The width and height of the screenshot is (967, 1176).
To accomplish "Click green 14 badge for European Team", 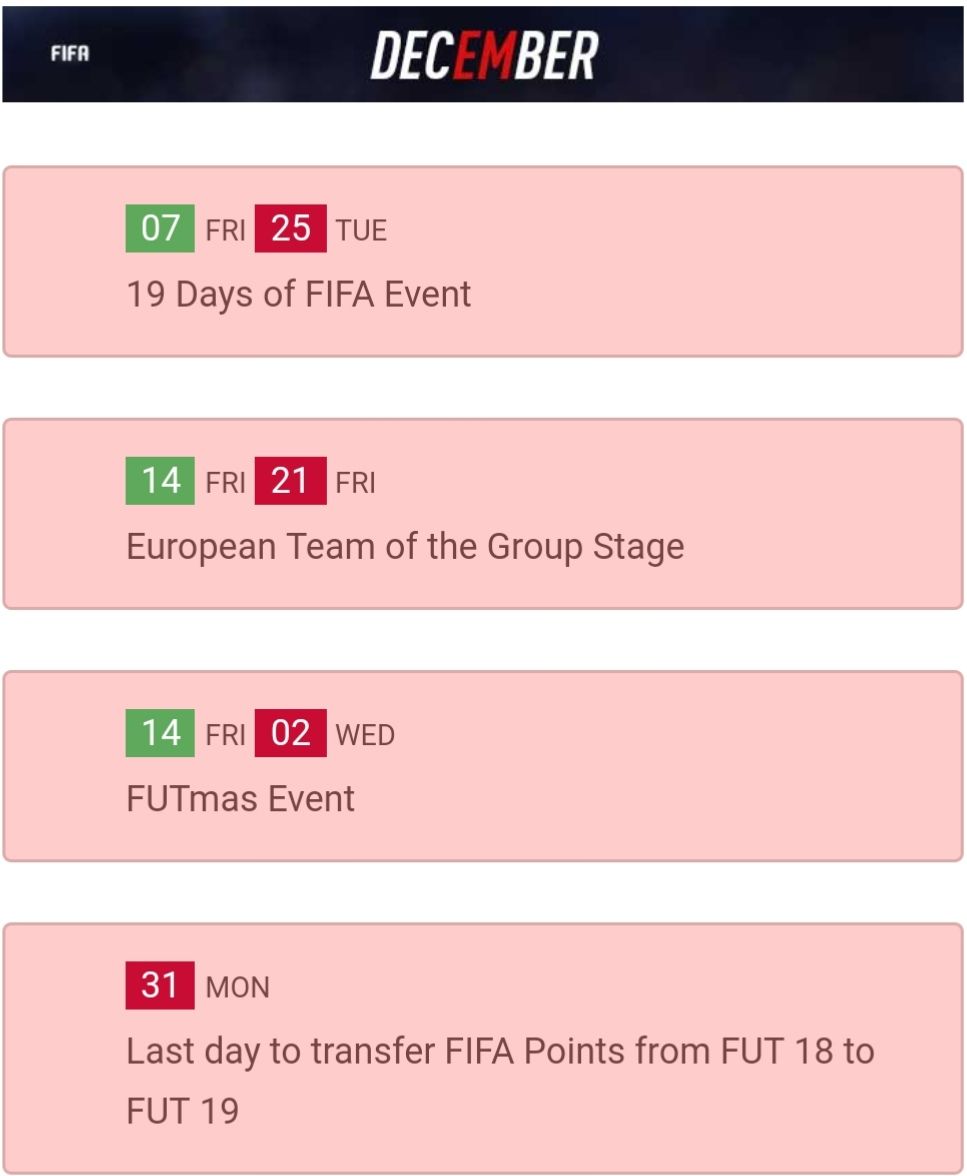I will (x=160, y=481).
